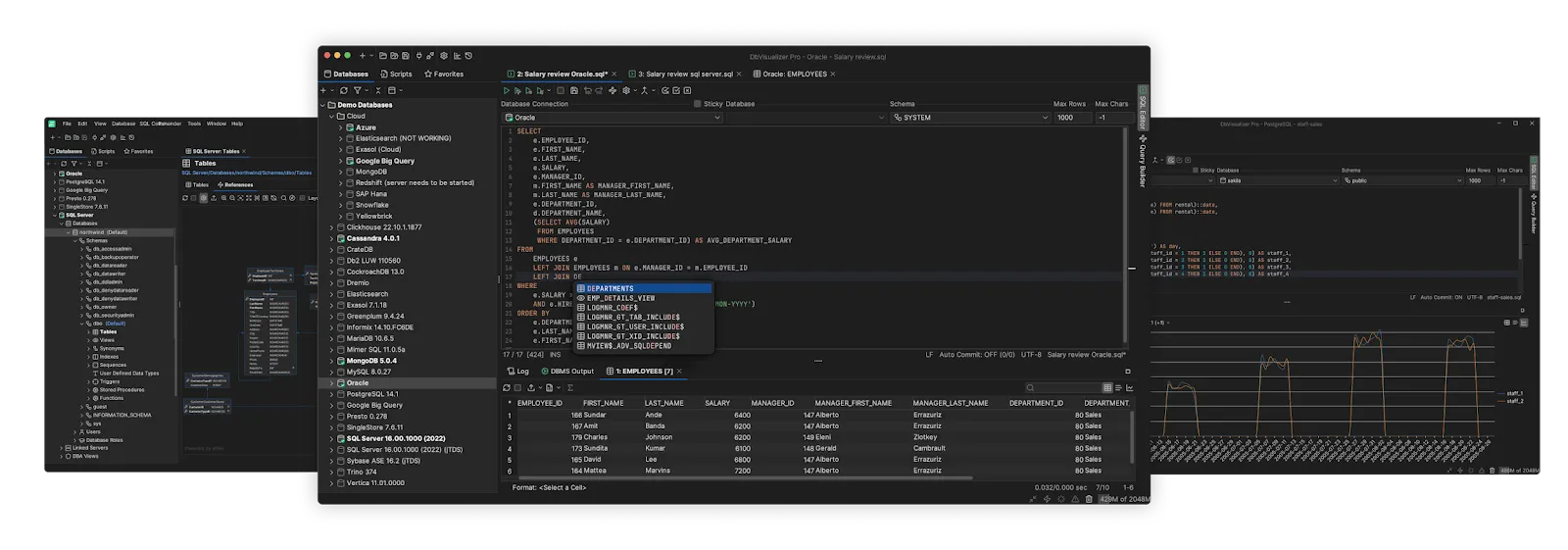Image resolution: width=1568 pixels, height=550 pixels.
Task: Click the EMPLOYEE_ID column header
Action: 540,403
